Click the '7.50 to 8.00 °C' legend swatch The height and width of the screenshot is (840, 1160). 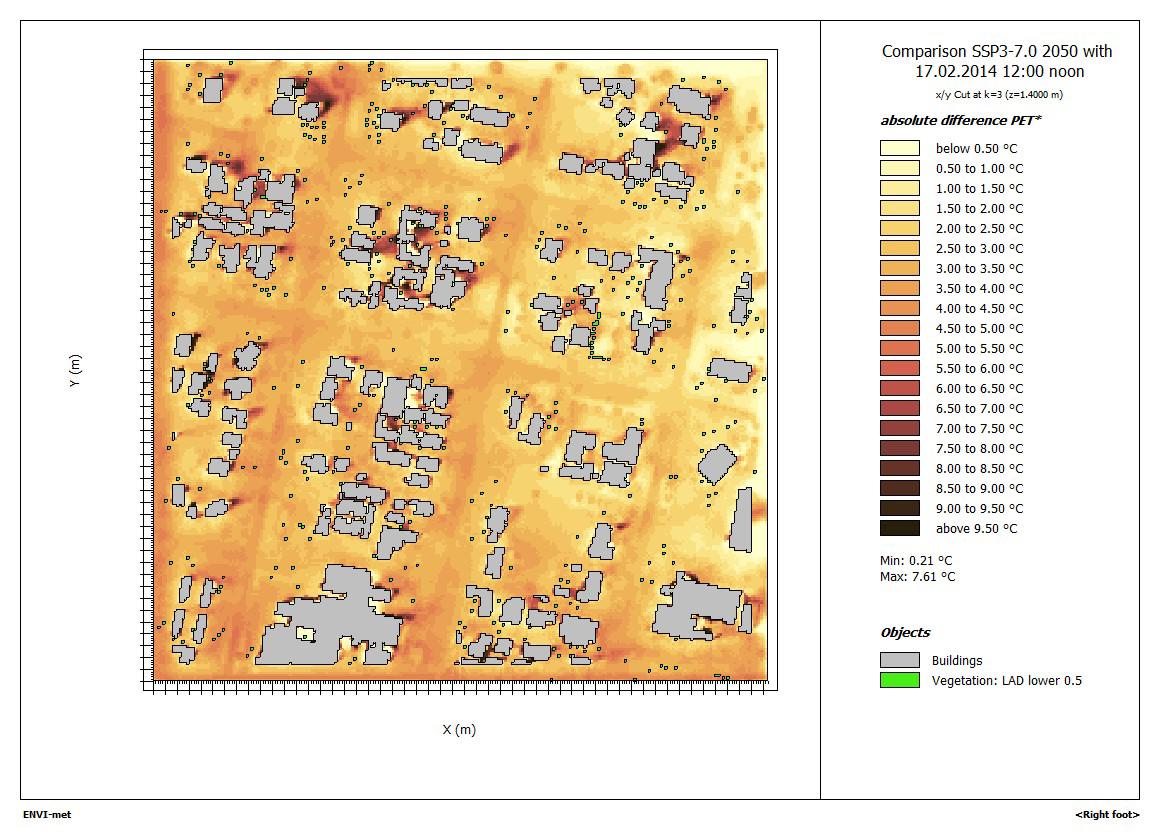(x=900, y=448)
